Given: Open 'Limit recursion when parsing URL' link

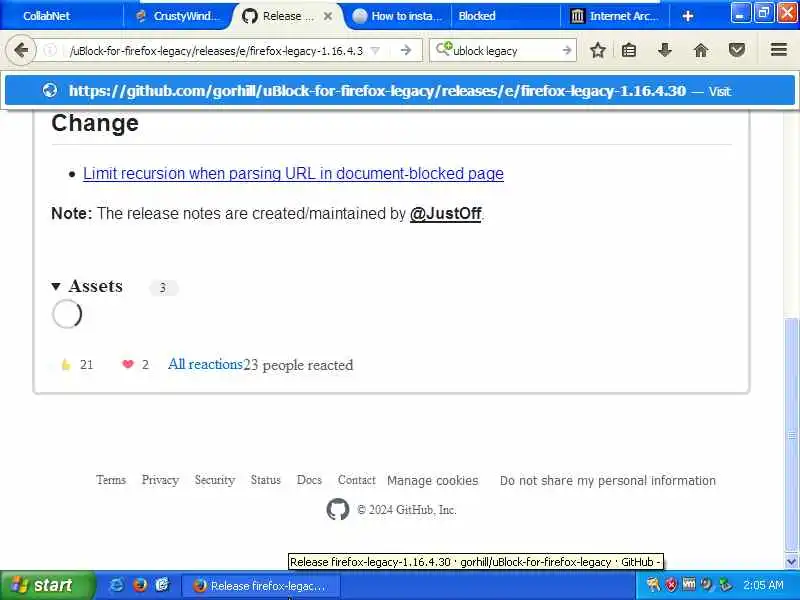Looking at the screenshot, I should [x=293, y=173].
